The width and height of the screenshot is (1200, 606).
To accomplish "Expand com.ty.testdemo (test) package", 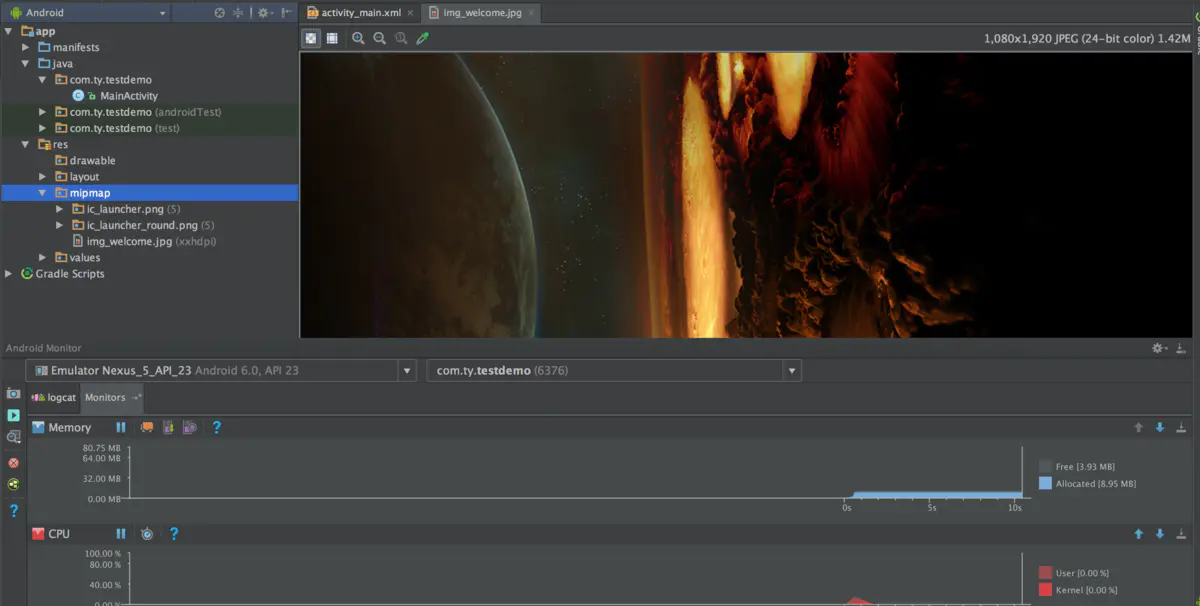I will 42,128.
